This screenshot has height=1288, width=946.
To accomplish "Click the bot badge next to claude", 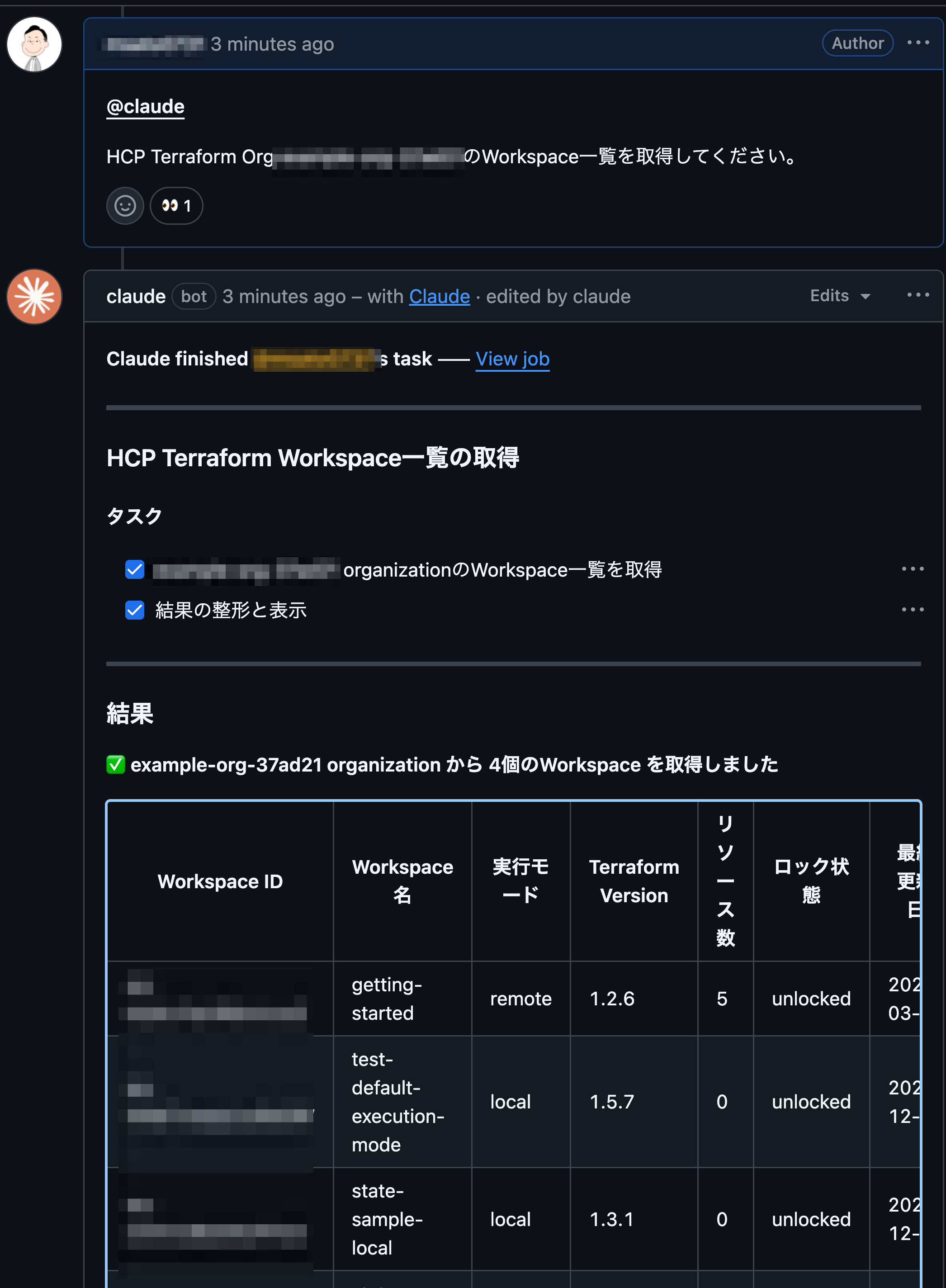I will tap(194, 296).
